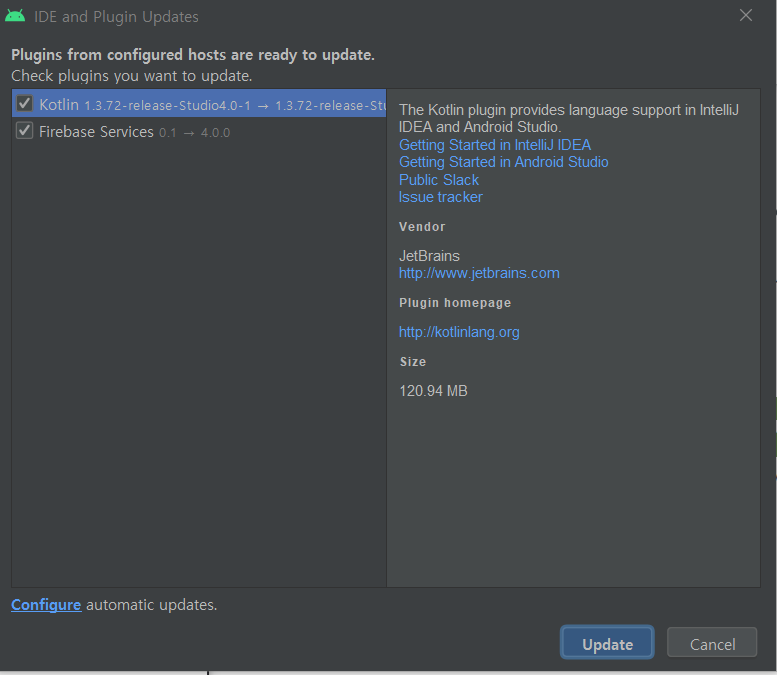Open the Public Slack link

(439, 179)
